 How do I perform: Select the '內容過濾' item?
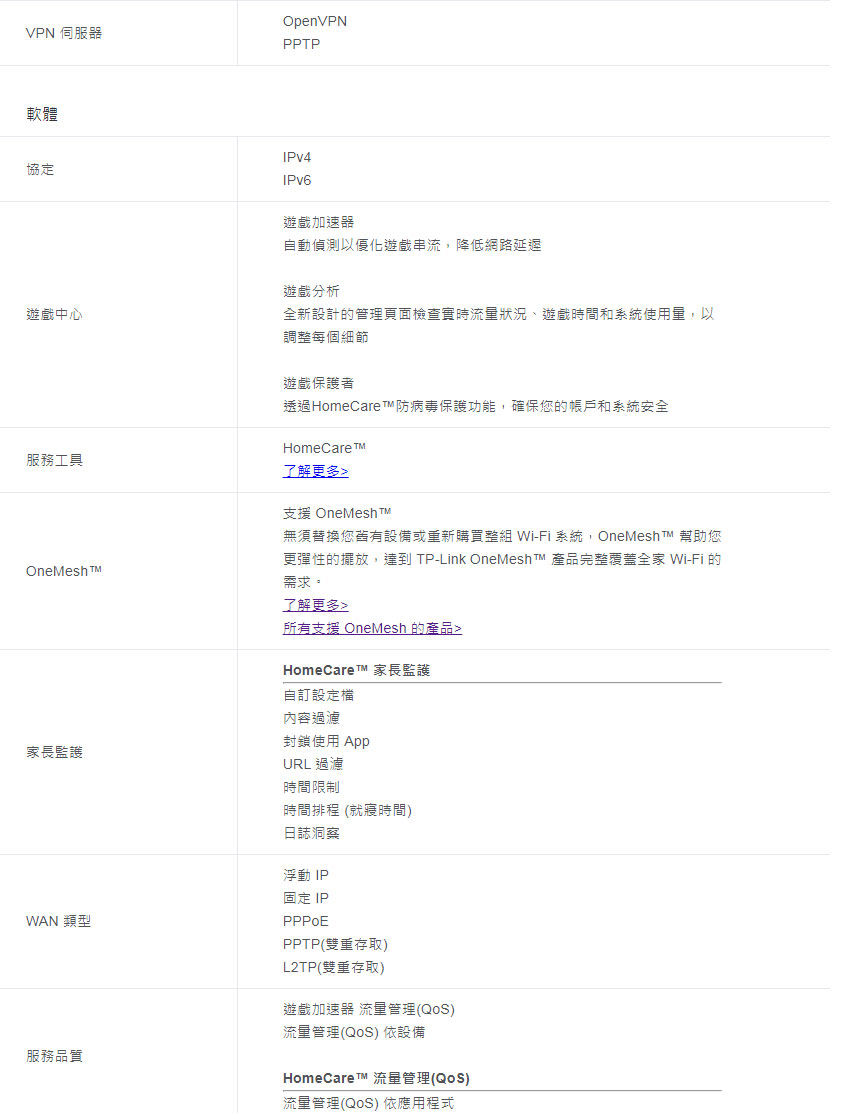[x=312, y=718]
